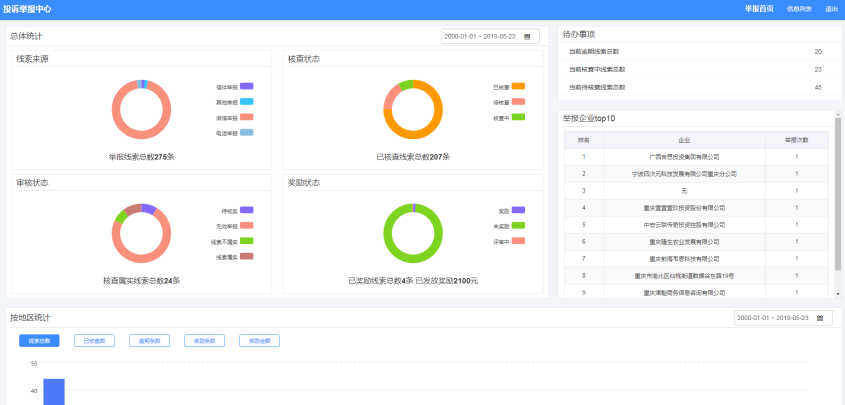
Task: Toggle 未奖励 green legend in 奖励状态
Action: pos(518,226)
